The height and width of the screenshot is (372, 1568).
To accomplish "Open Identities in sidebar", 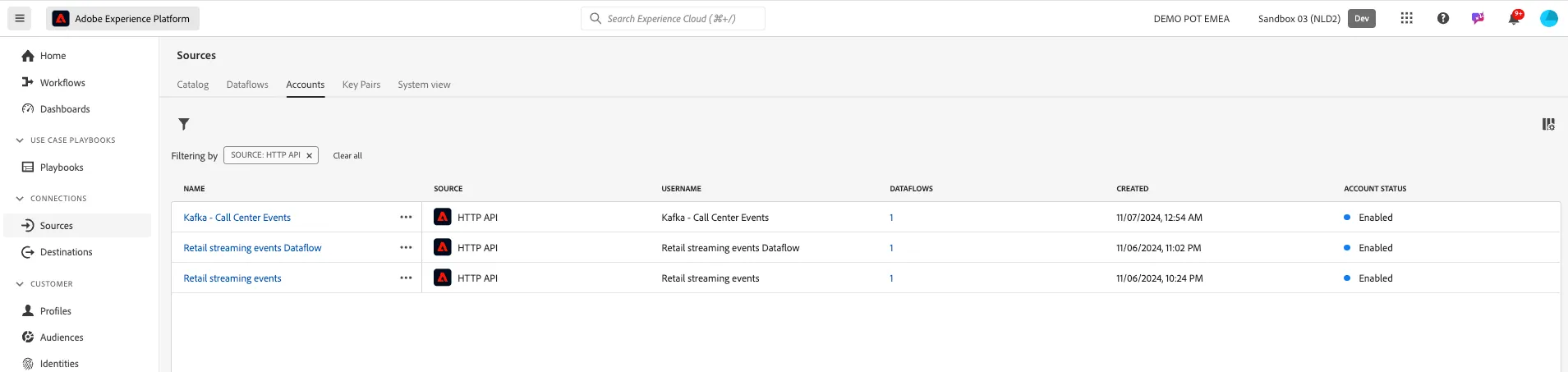I will (x=59, y=364).
